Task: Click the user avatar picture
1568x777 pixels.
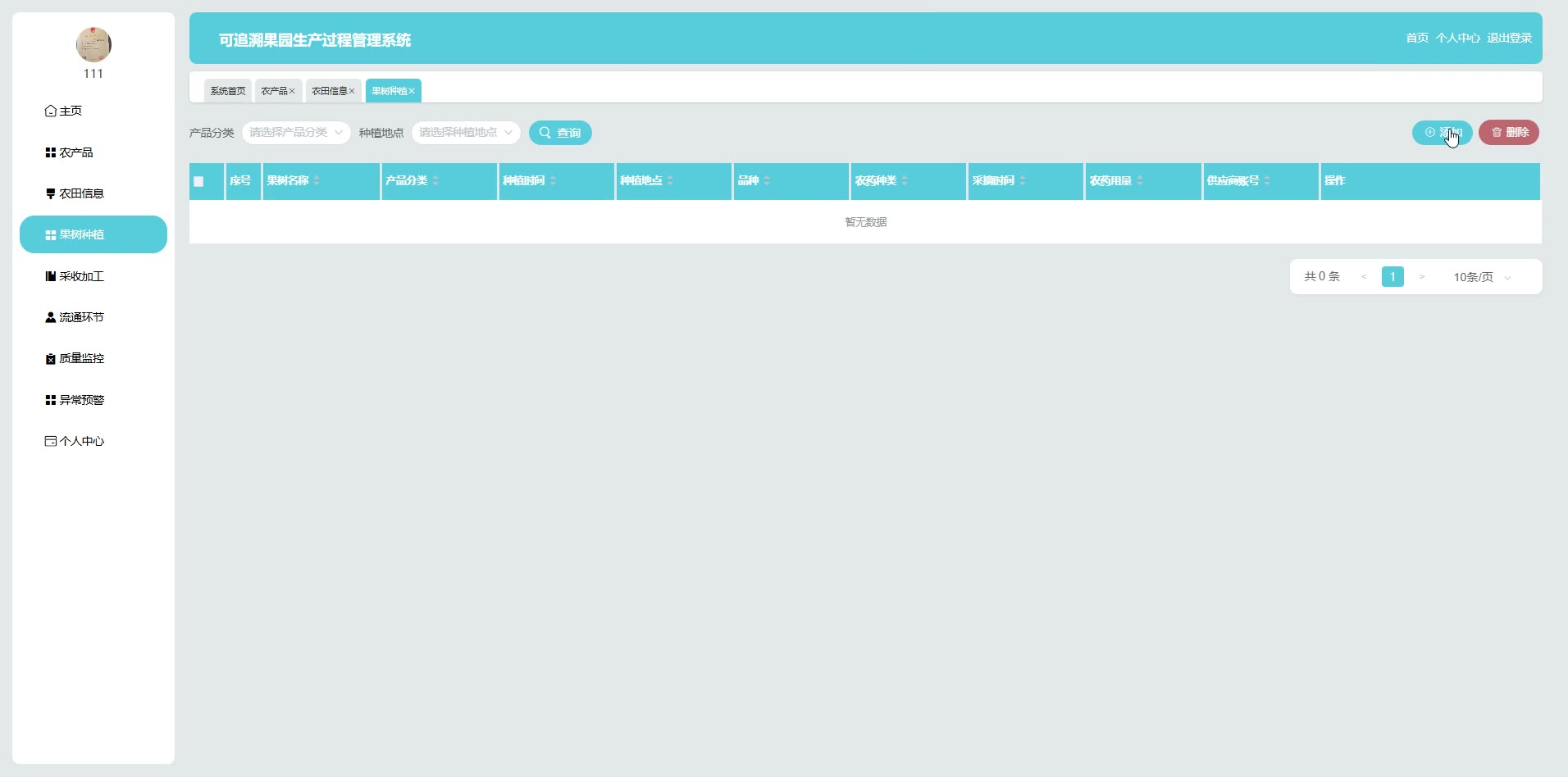Action: pos(93,44)
